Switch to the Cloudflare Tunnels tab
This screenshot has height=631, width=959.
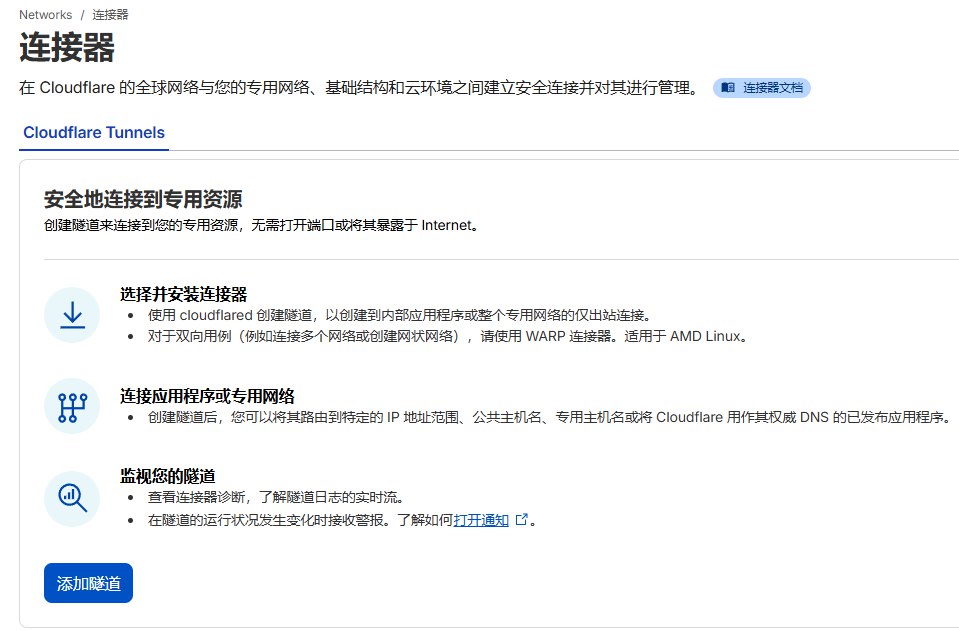tap(94, 133)
